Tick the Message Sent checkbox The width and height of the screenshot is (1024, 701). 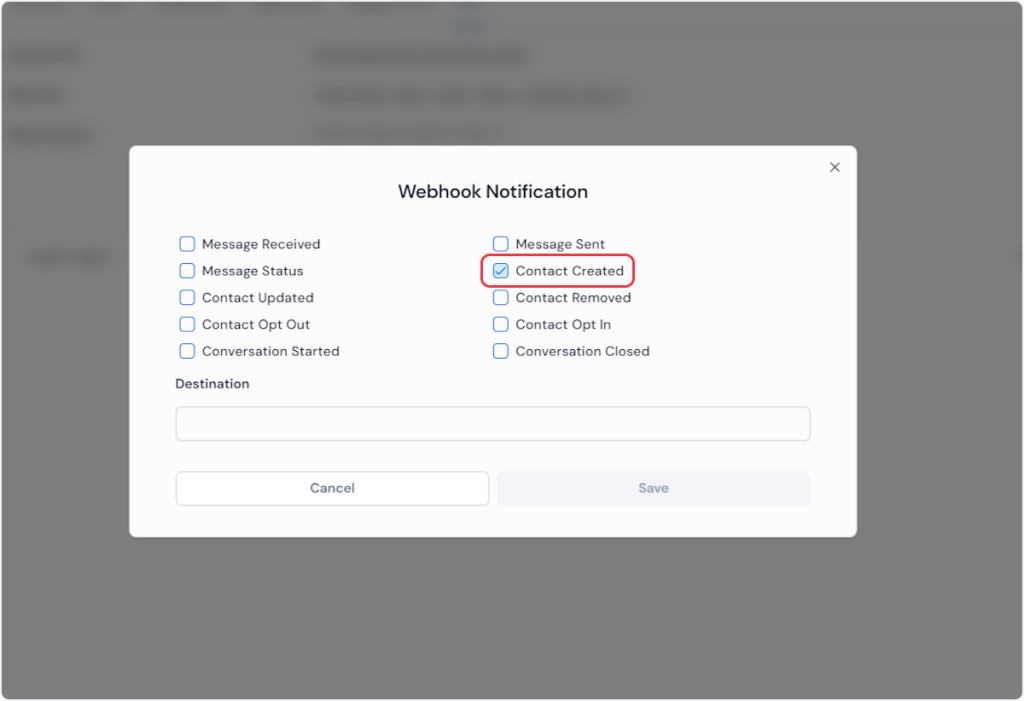tap(501, 244)
